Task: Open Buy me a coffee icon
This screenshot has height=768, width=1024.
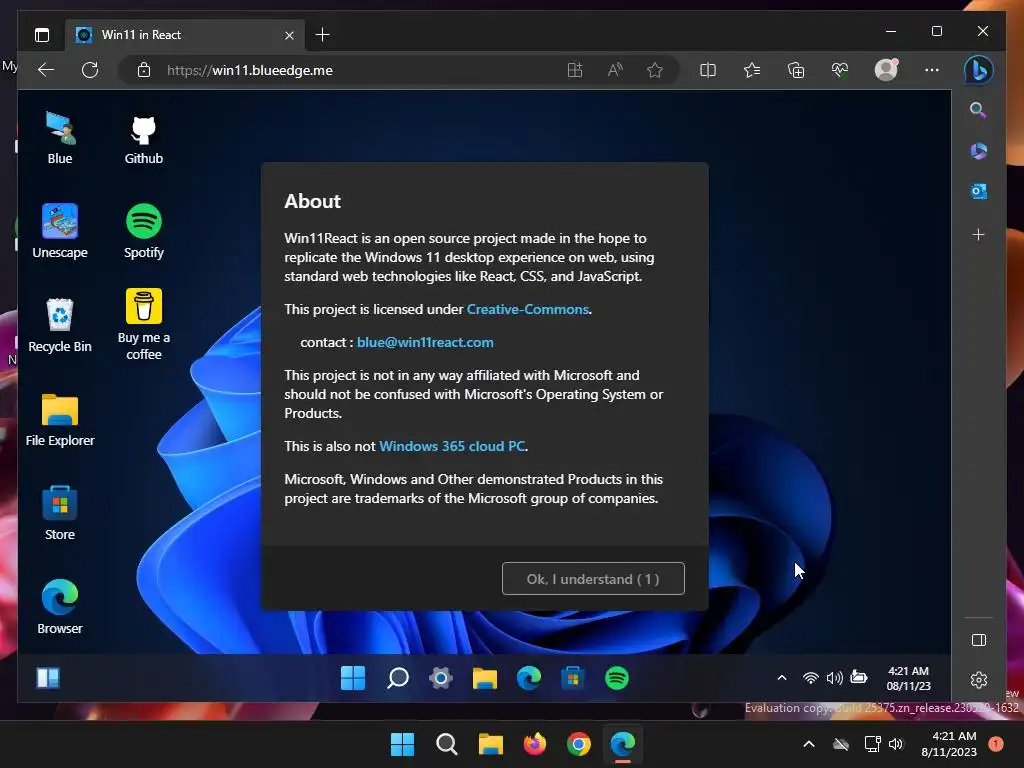Action: pos(144,325)
